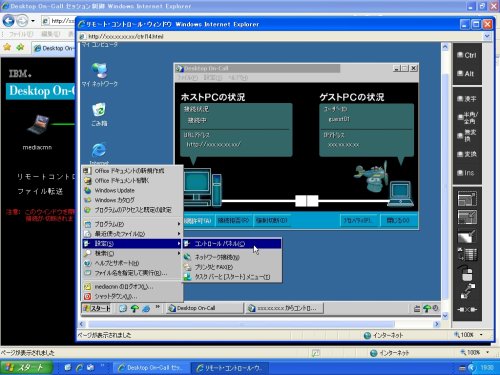Viewport: 500px width, 375px height.
Task: Toggle the 変換 key in the side panel
Action: coord(467,154)
